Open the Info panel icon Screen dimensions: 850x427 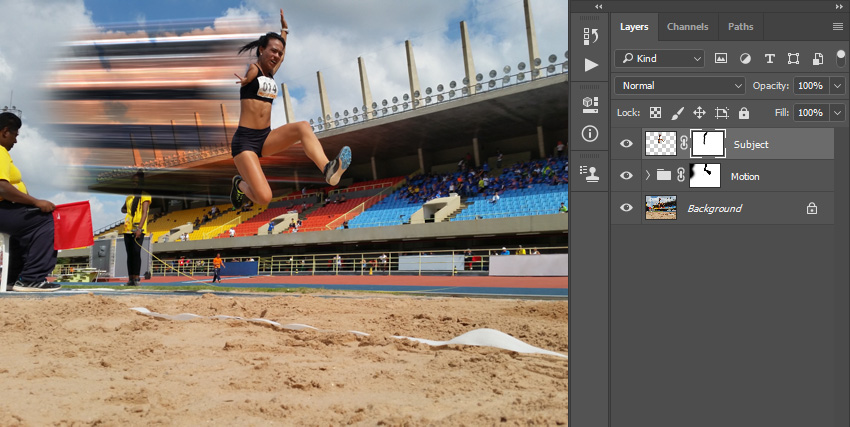[x=590, y=133]
